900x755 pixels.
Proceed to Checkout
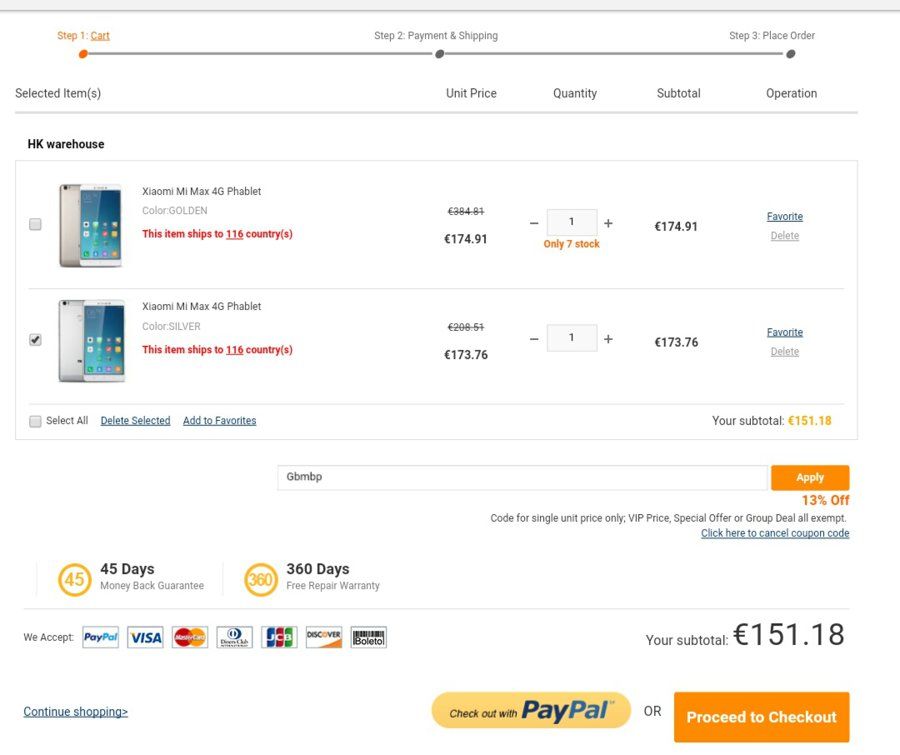click(x=761, y=717)
